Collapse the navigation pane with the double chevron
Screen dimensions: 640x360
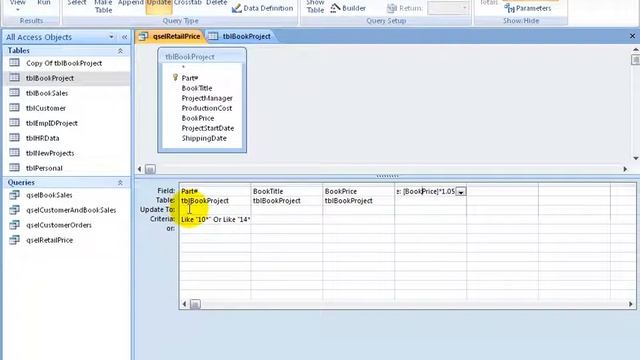pos(124,37)
